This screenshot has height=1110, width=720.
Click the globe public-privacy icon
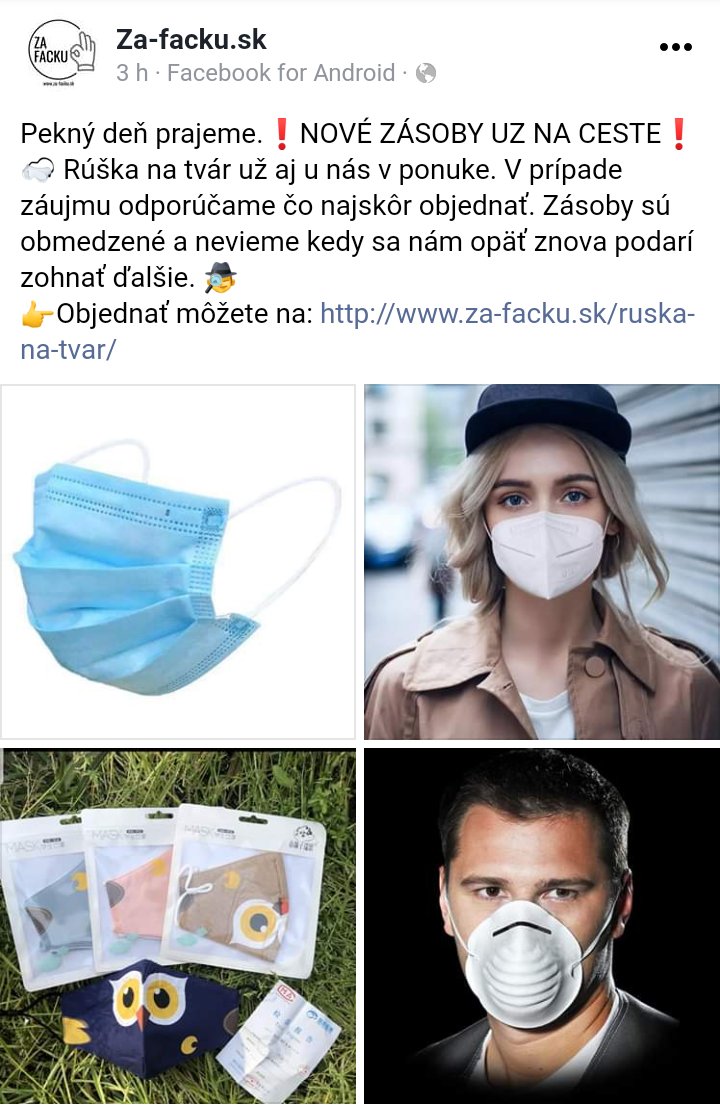pyautogui.click(x=425, y=73)
